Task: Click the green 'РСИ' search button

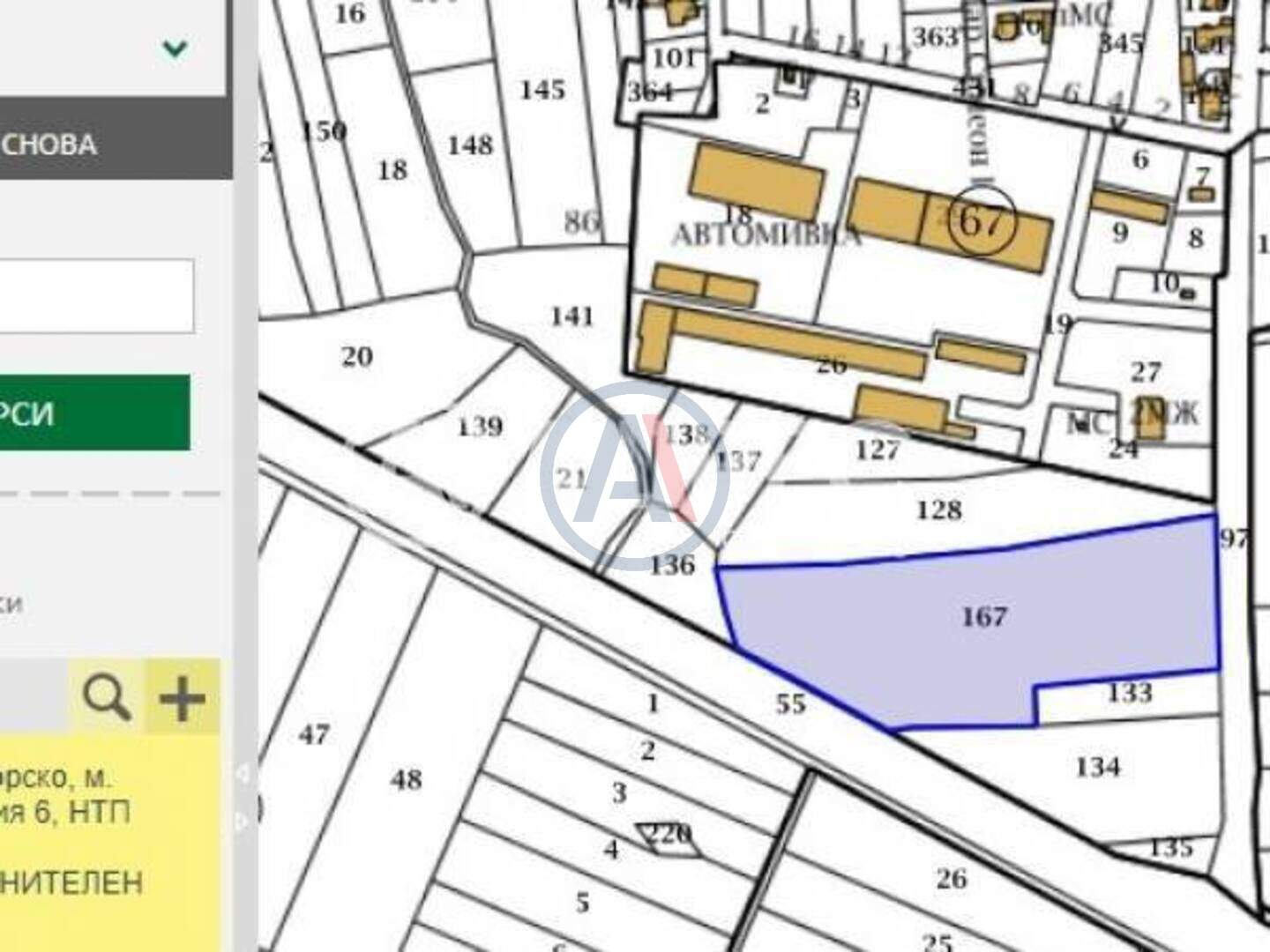Action: click(x=94, y=413)
